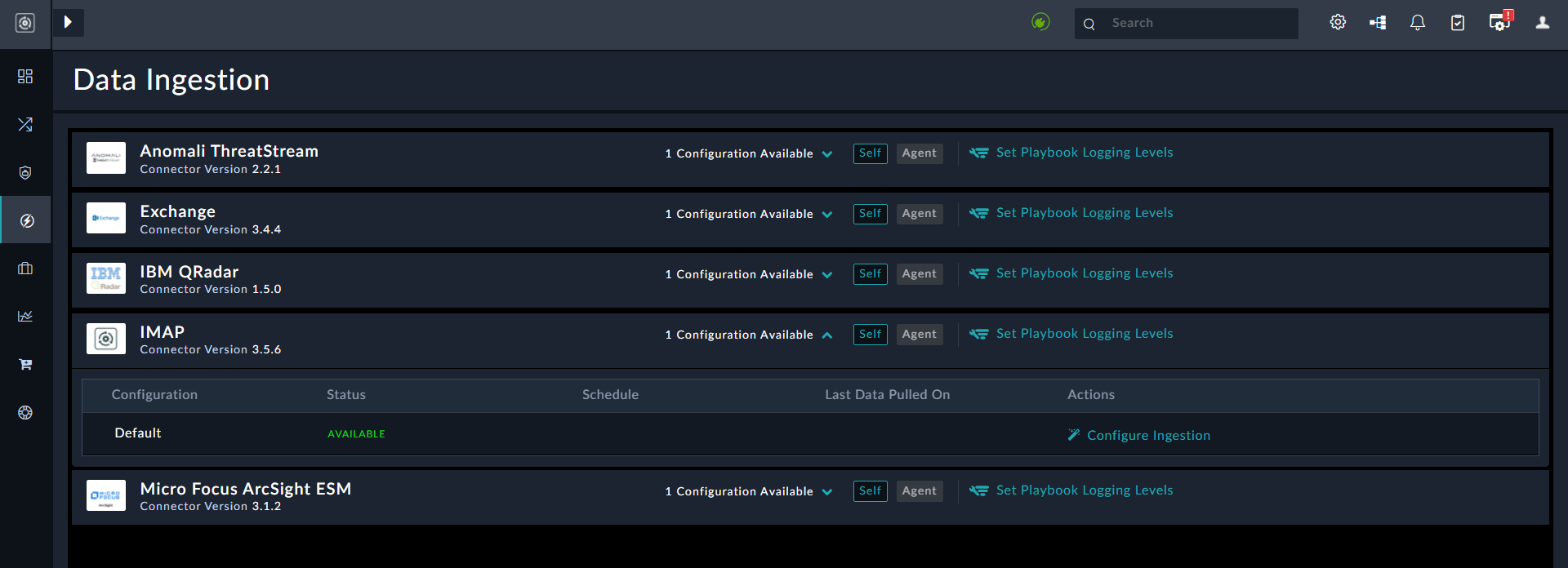Viewport: 1568px width, 568px height.
Task: Click the Data Ingestion page title
Action: click(x=171, y=80)
